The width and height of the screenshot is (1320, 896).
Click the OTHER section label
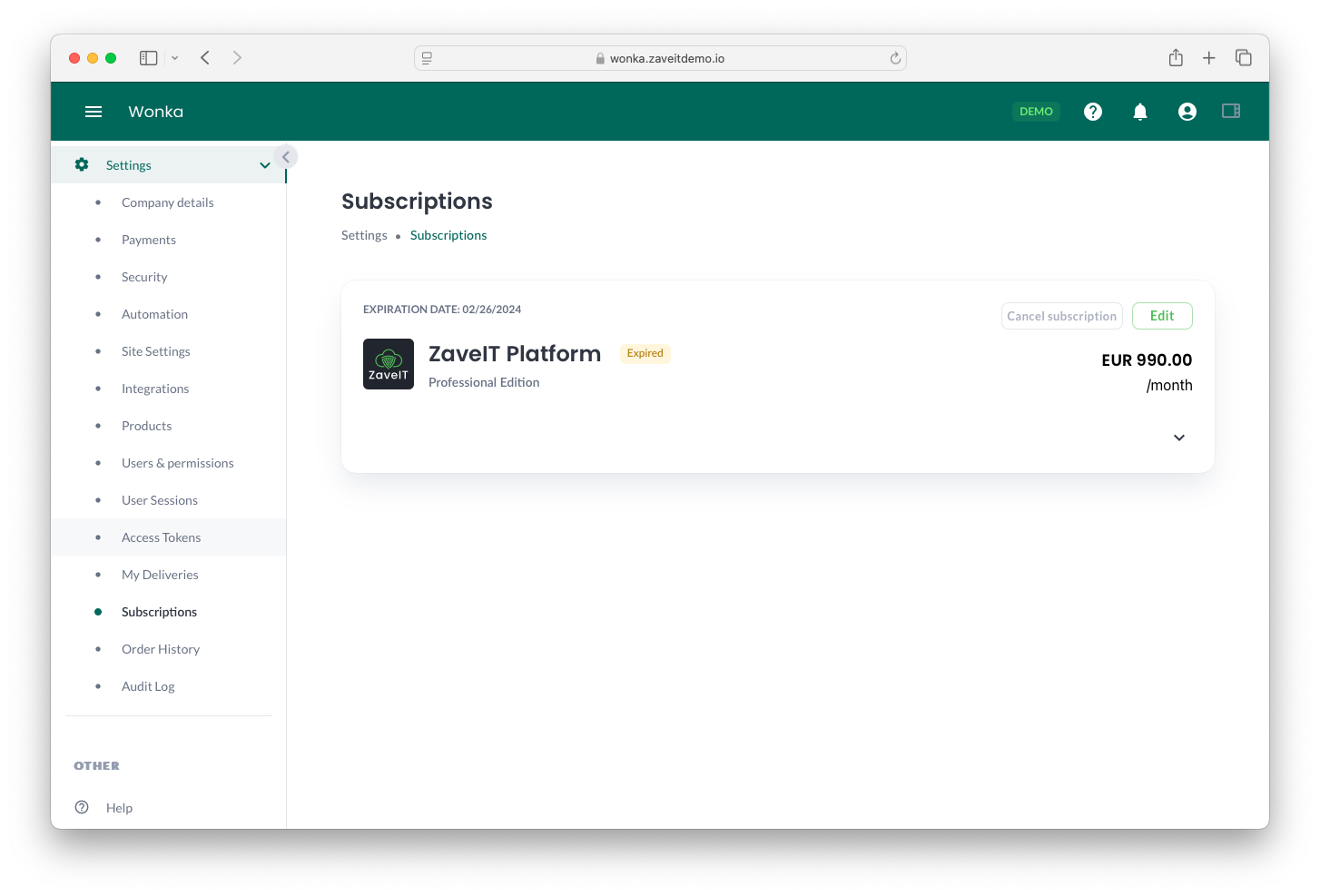pyautogui.click(x=96, y=766)
